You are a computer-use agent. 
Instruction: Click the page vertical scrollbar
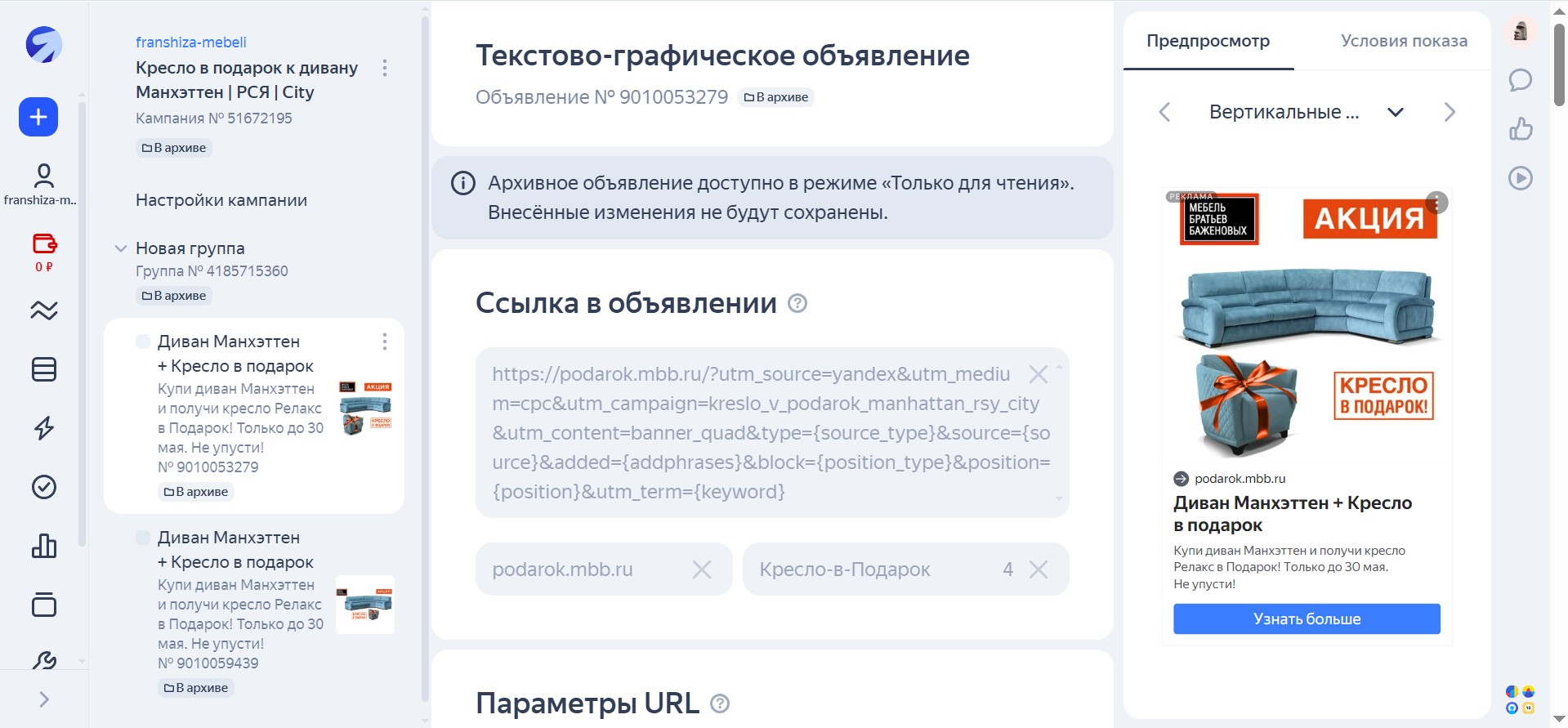click(1559, 64)
